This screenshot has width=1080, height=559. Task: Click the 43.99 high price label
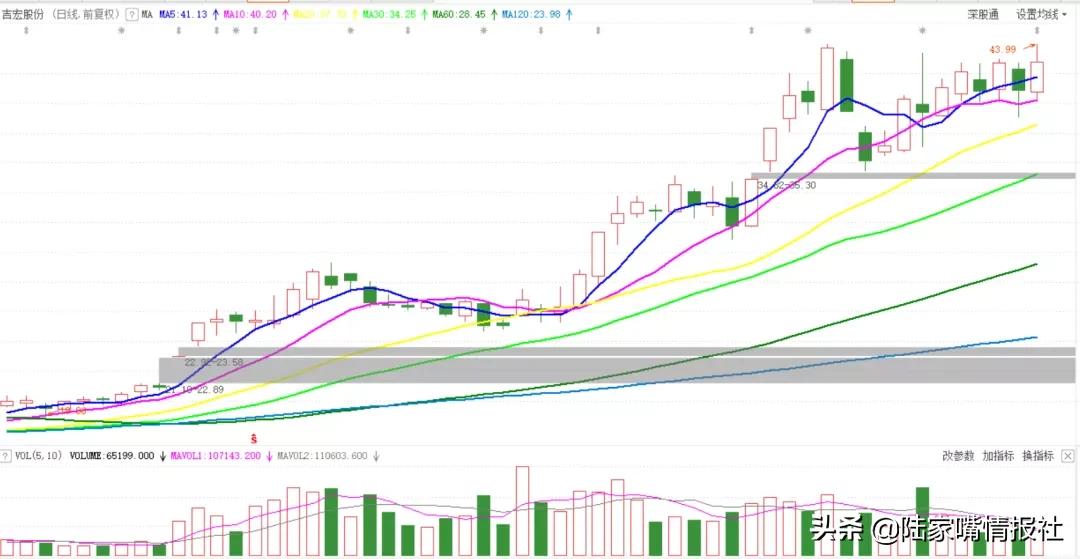point(1002,49)
